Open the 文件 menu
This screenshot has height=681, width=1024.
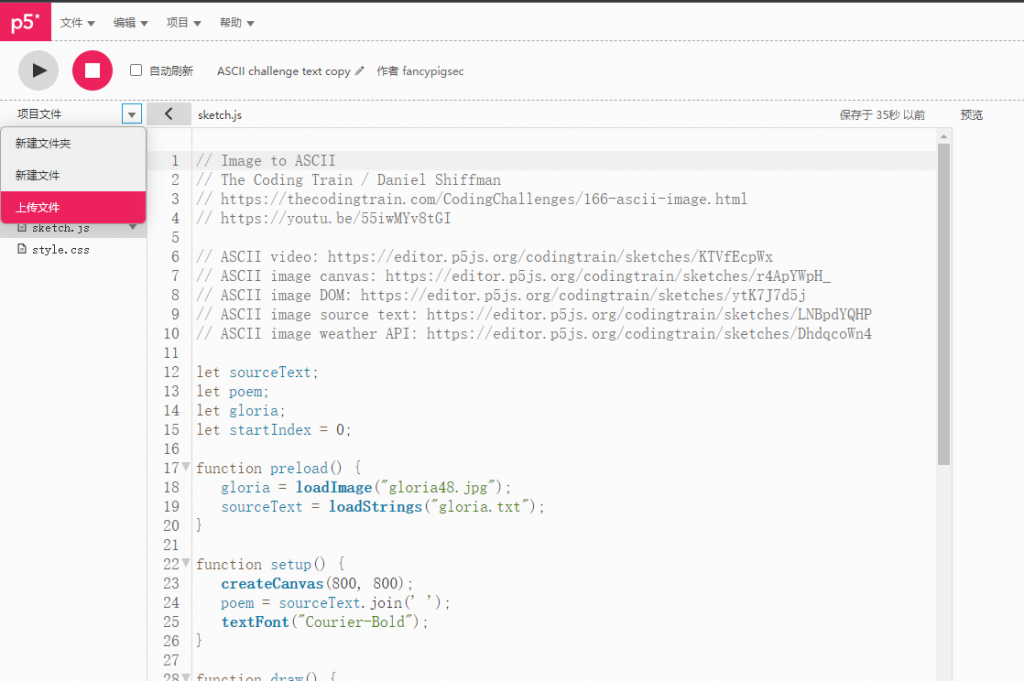point(77,22)
